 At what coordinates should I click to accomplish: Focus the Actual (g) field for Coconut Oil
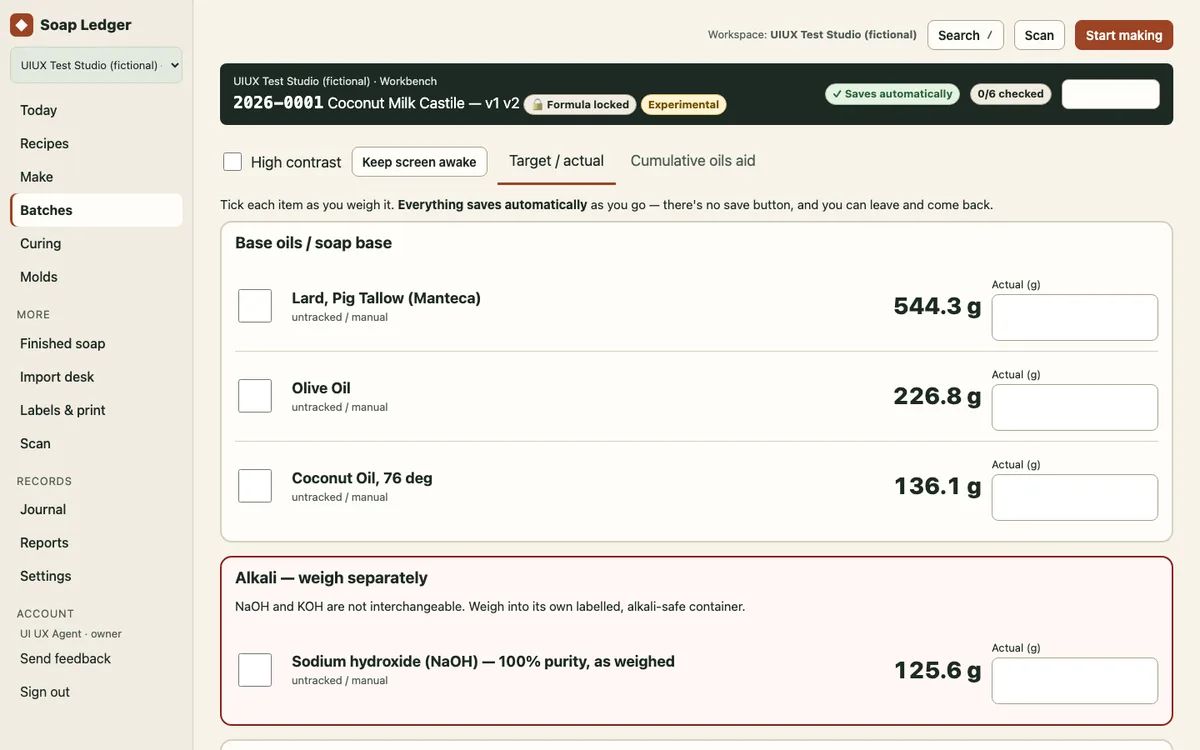click(x=1075, y=498)
